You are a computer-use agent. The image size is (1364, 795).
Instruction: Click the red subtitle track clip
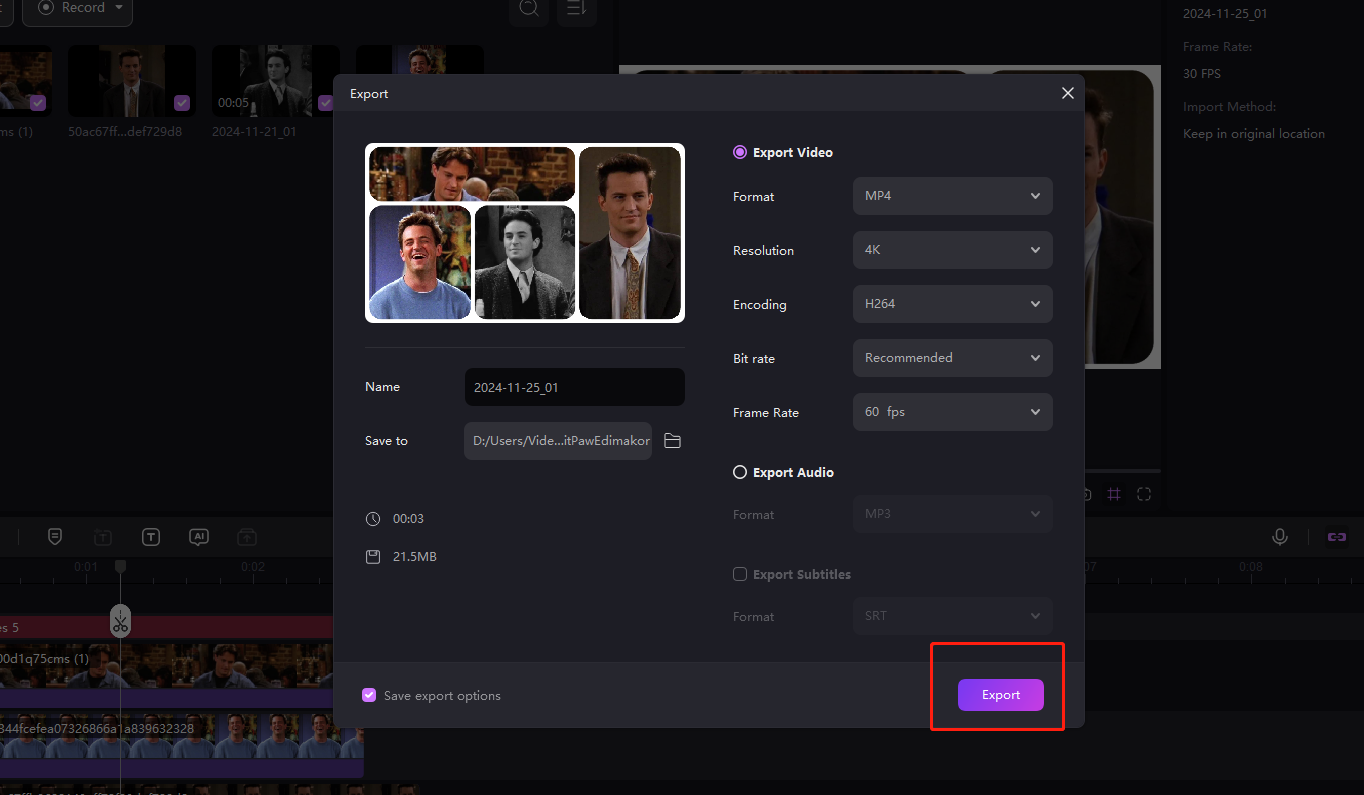pyautogui.click(x=166, y=627)
